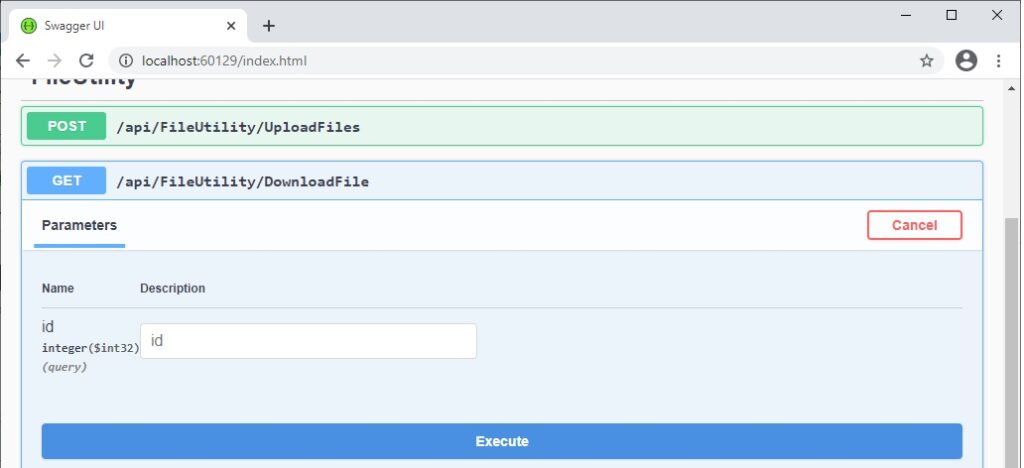Click the 'integer($int32)' type label
The width and height of the screenshot is (1024, 468).
click(91, 348)
